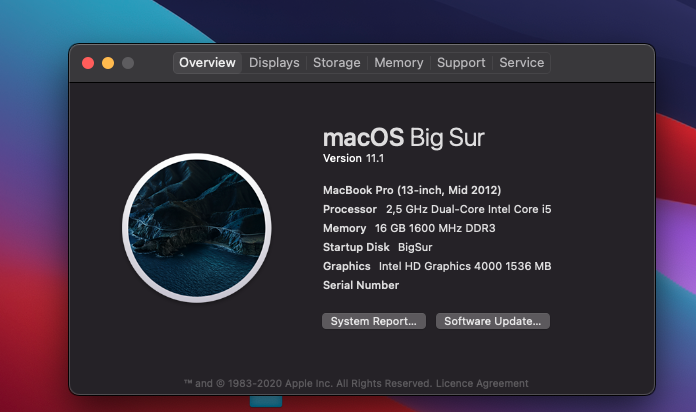Select the Memory tab
The height and width of the screenshot is (412, 696).
[399, 63]
